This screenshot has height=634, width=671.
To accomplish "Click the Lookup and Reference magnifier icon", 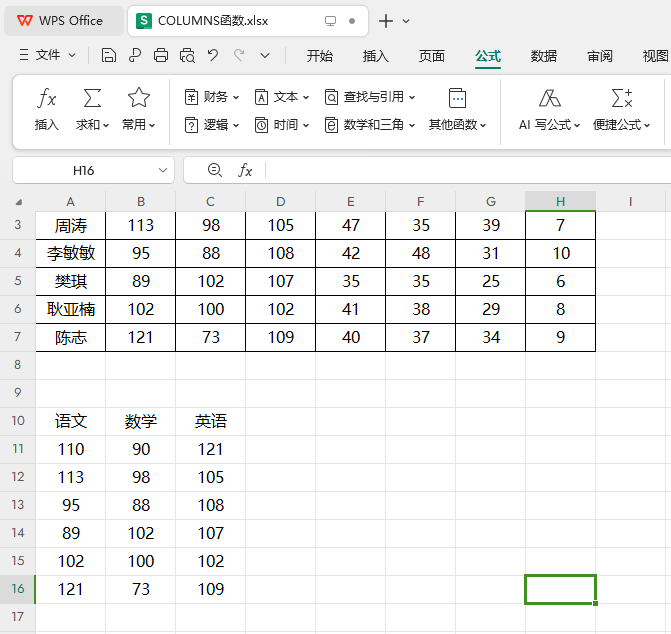I will point(331,97).
